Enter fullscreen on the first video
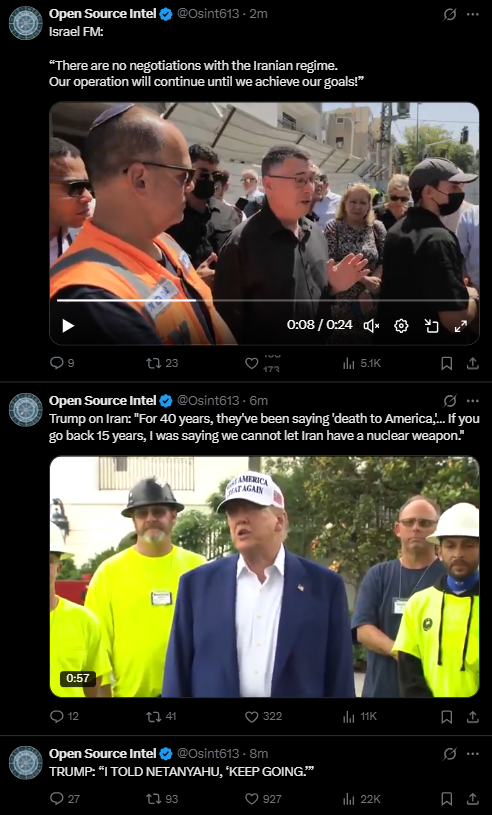Viewport: 492px width, 815px height. pyautogui.click(x=461, y=326)
